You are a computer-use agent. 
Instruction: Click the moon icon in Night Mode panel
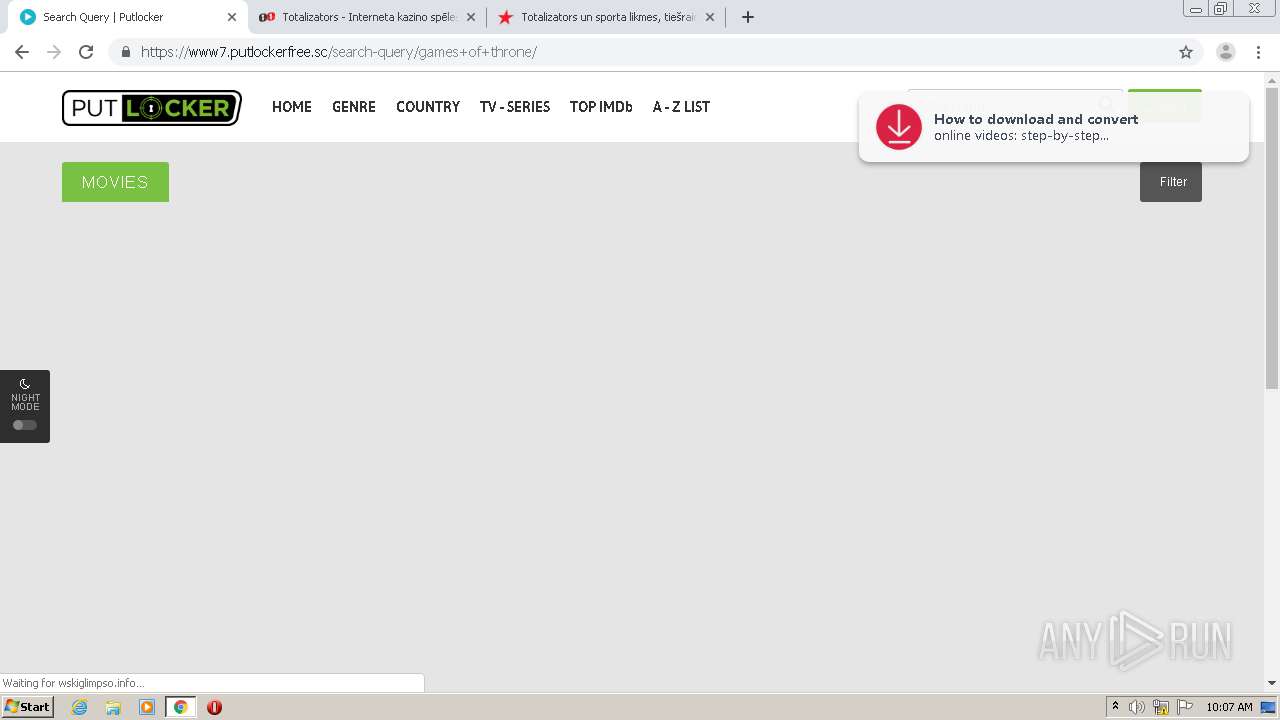click(25, 384)
